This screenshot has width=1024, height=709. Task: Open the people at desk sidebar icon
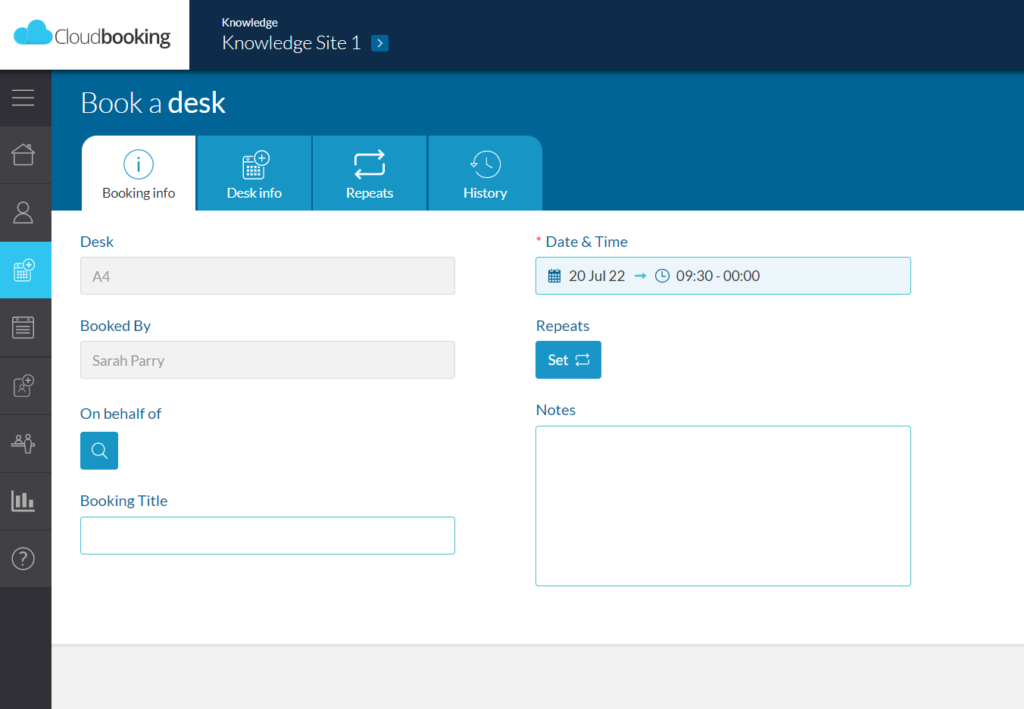[x=23, y=443]
